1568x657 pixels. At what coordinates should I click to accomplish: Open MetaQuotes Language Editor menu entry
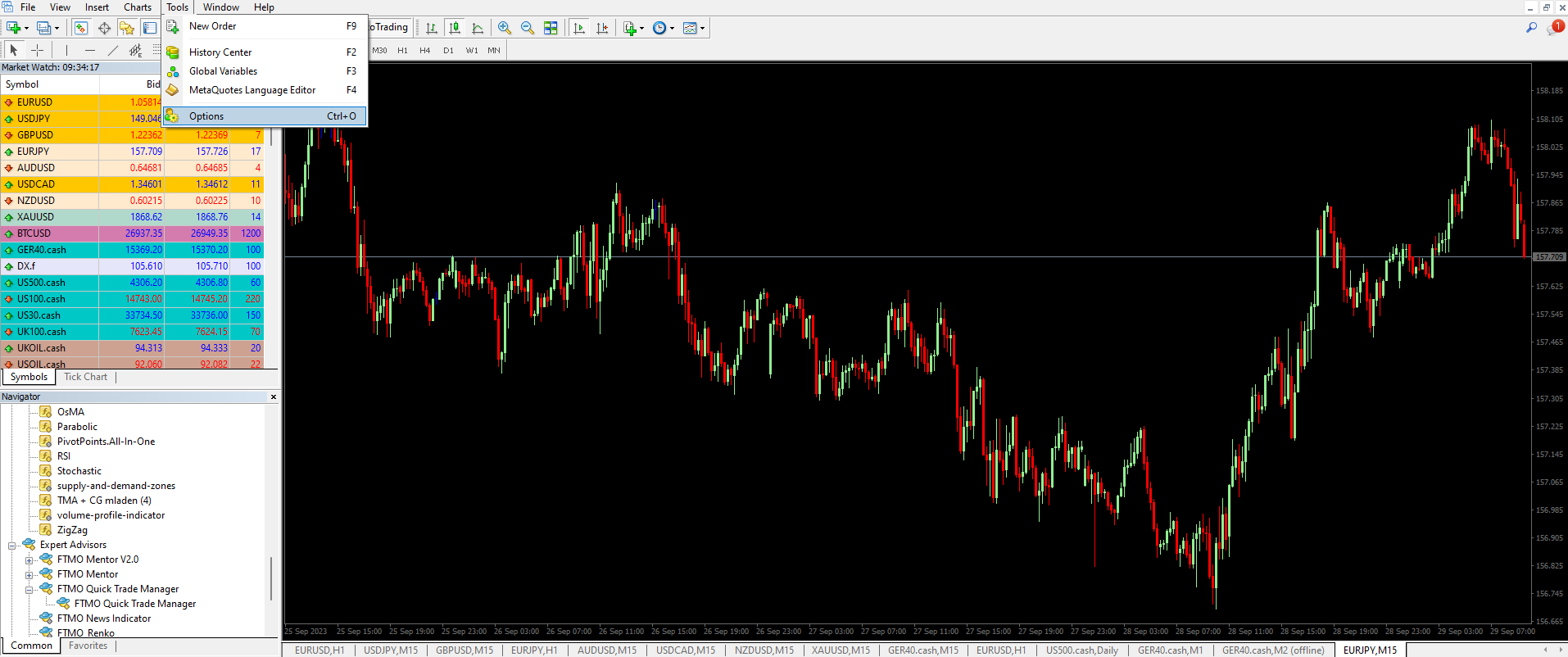(x=264, y=90)
